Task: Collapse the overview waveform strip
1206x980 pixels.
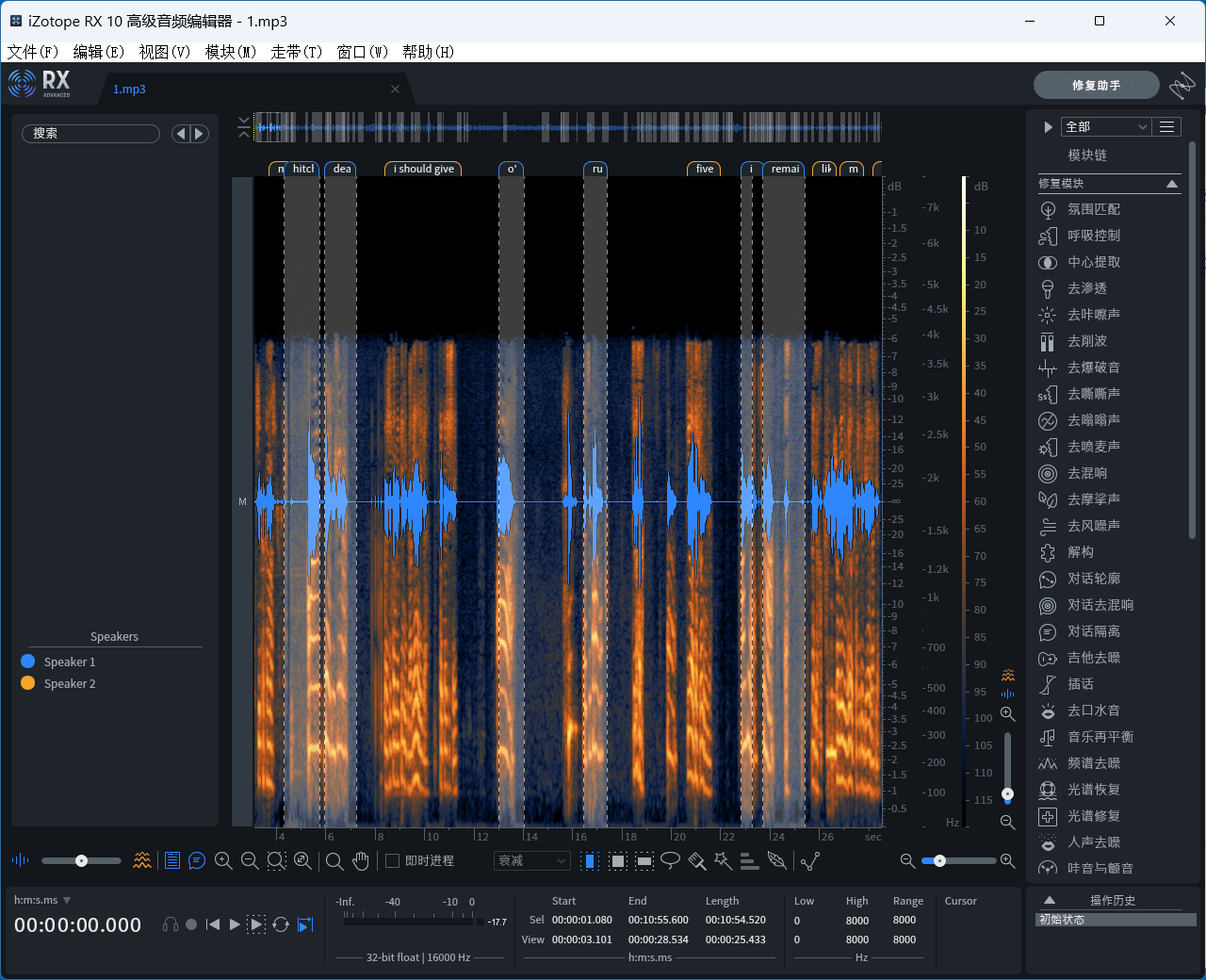Action: tap(244, 126)
